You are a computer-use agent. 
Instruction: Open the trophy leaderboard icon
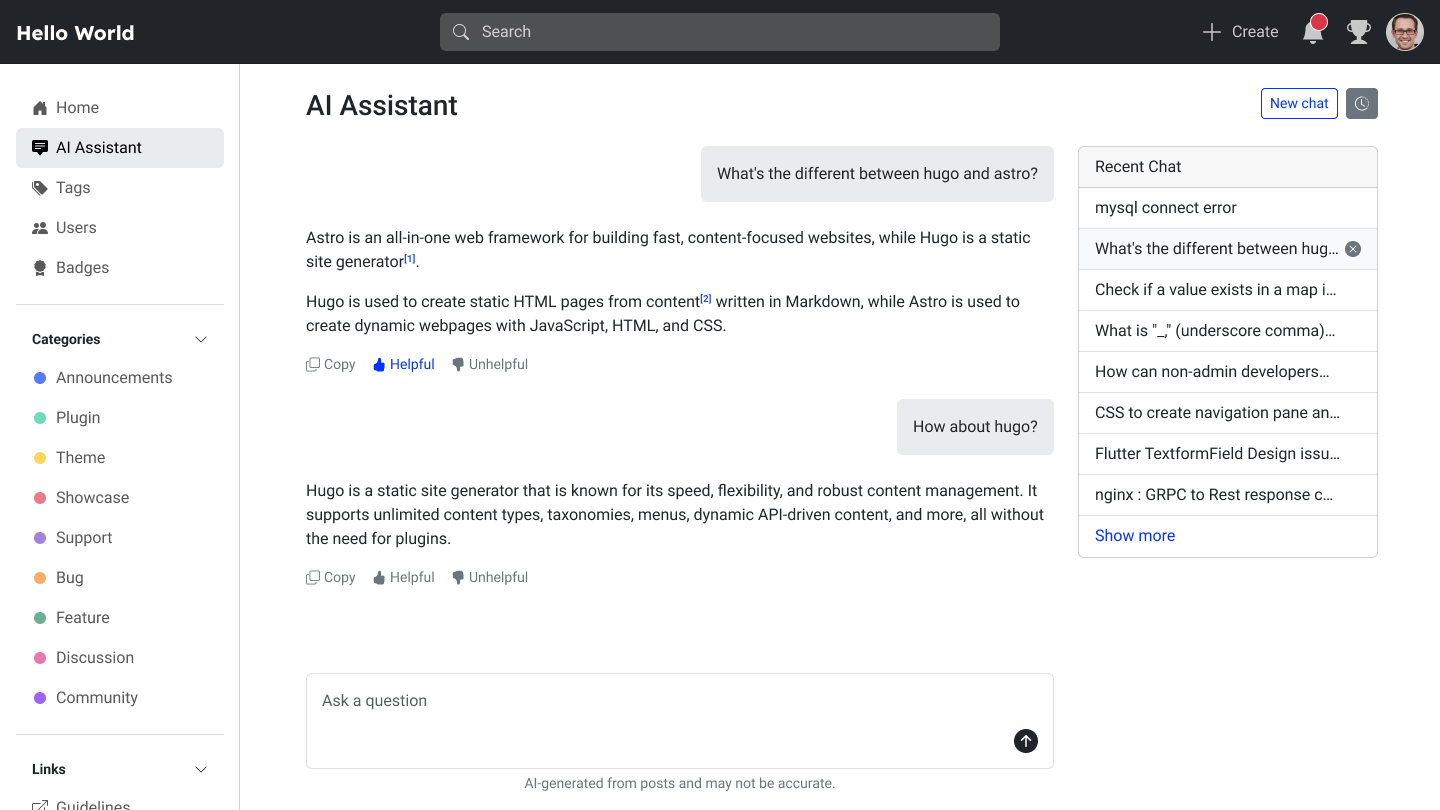pyautogui.click(x=1358, y=31)
